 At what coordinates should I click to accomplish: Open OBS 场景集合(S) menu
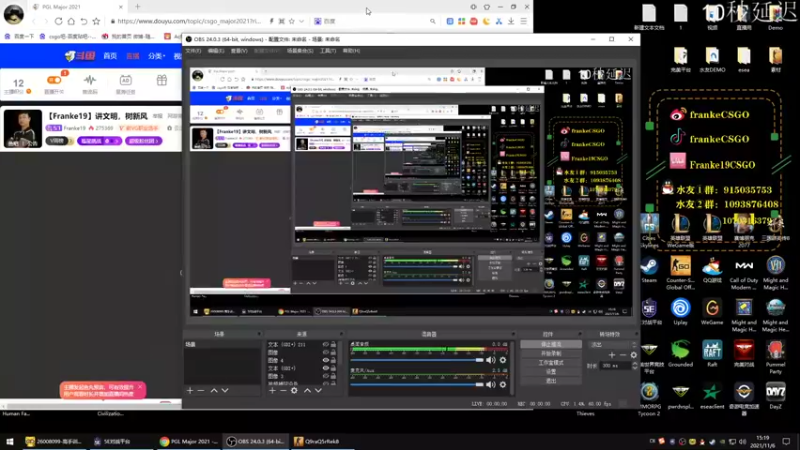[299, 51]
